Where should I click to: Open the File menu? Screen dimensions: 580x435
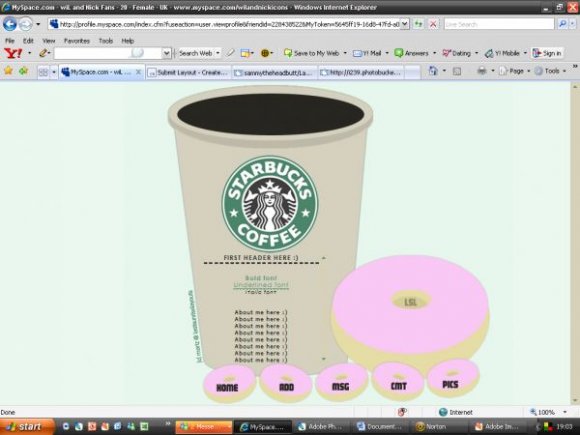10,41
